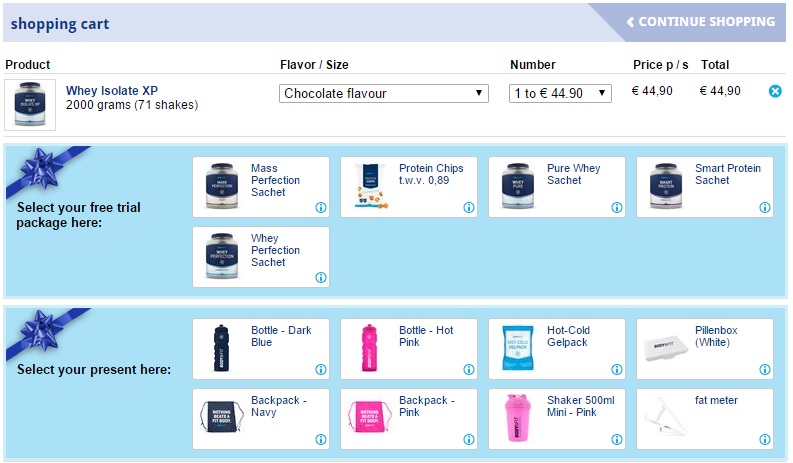View info icon on Pure Whey Sachet
This screenshot has width=793, height=463.
[617, 208]
